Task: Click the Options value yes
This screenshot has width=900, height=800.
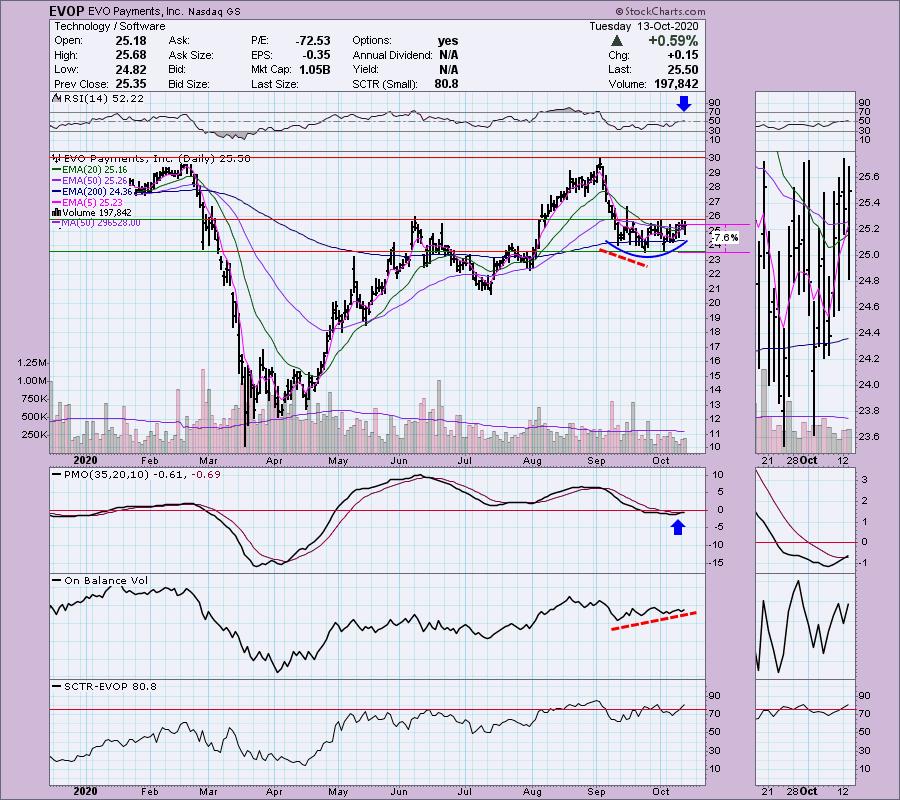Action: (x=448, y=41)
